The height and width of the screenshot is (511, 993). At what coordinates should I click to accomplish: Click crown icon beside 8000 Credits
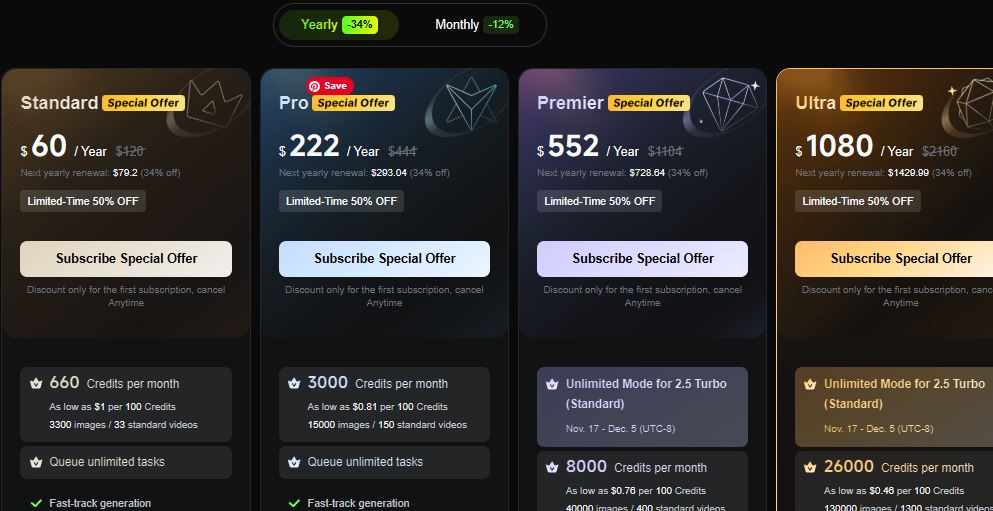pos(552,467)
